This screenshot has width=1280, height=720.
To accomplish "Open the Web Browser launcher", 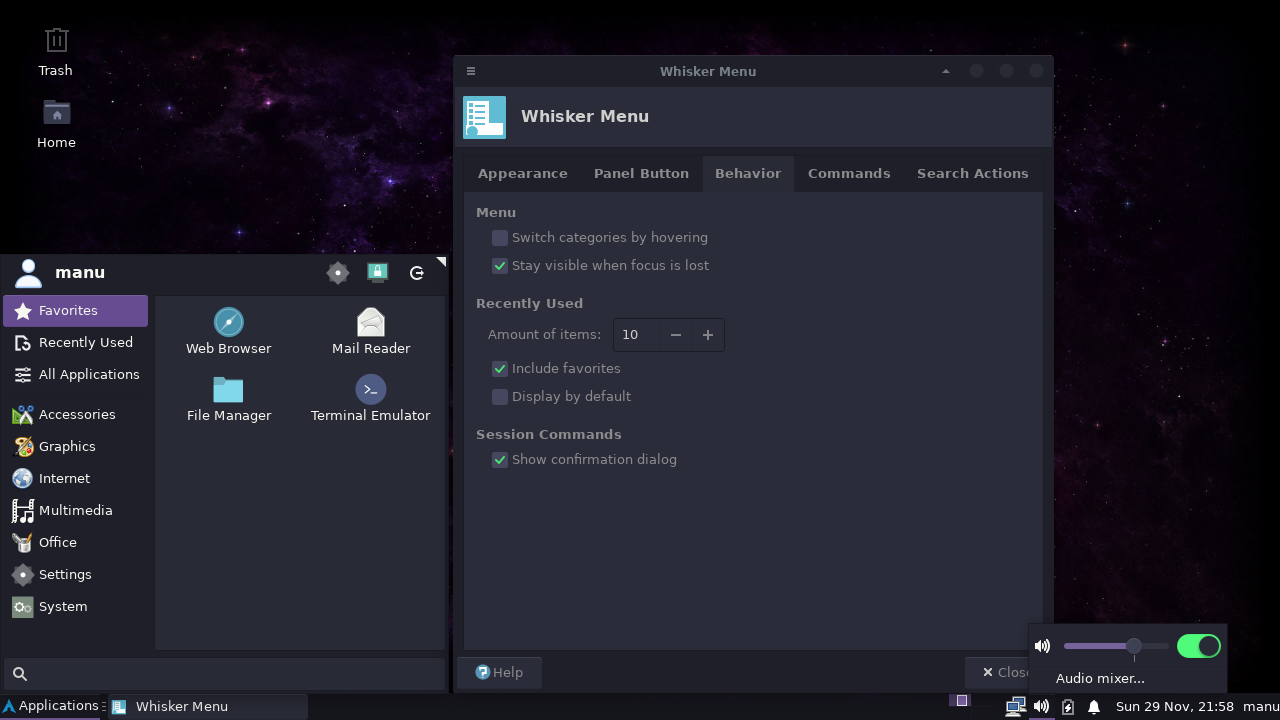I will 228,332.
